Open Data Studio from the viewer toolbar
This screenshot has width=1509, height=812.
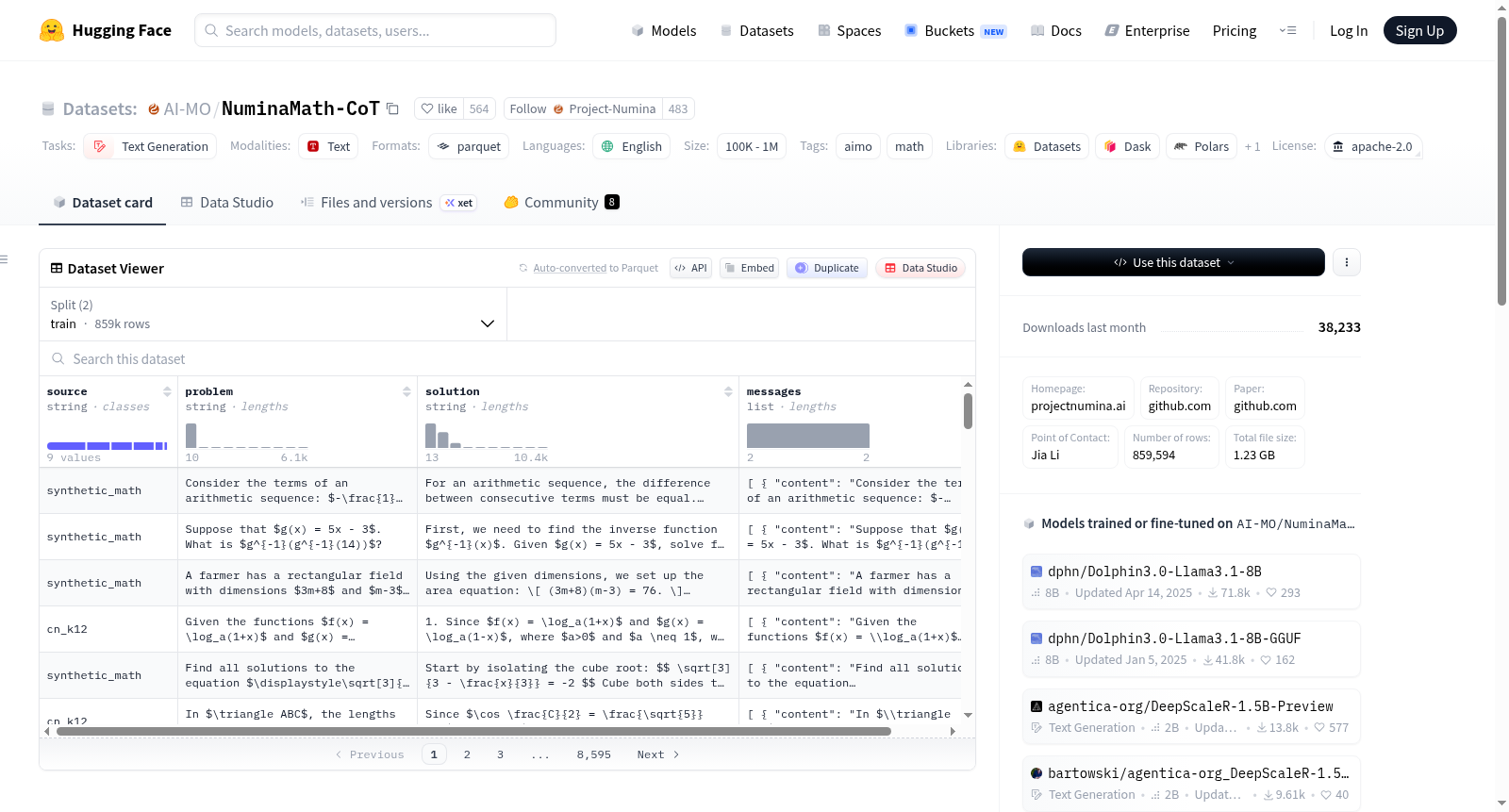(x=920, y=268)
